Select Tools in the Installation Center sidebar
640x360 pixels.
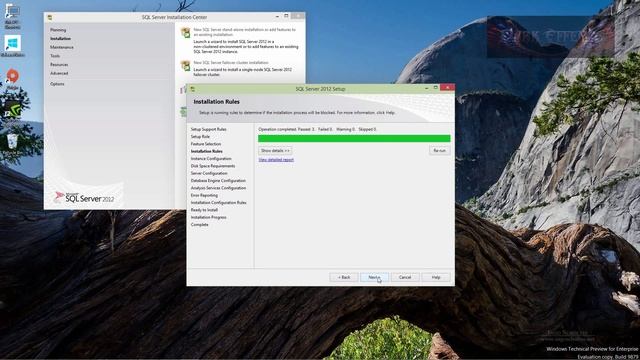(55, 56)
